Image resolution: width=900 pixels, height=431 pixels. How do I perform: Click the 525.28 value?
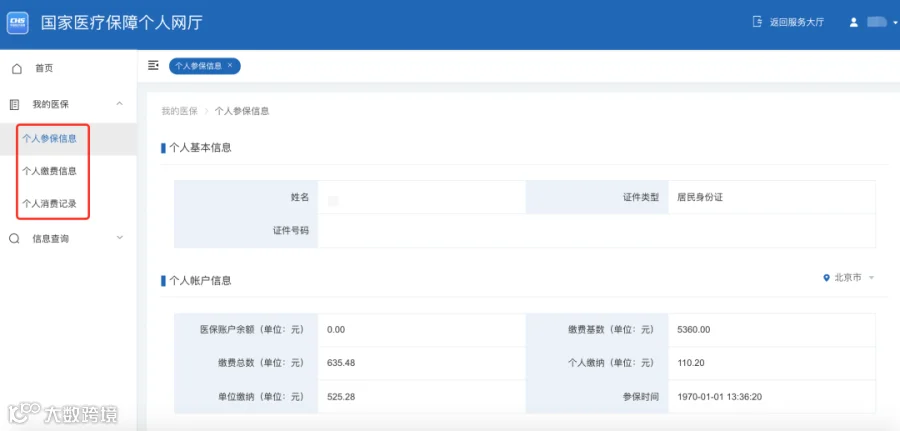coord(341,397)
